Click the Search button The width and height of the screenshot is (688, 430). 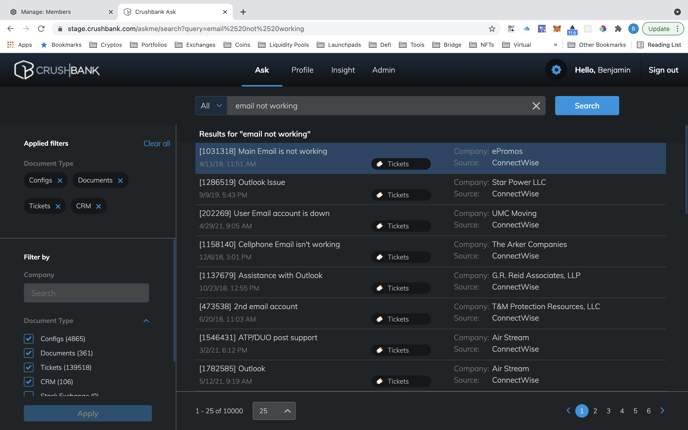[x=587, y=106]
